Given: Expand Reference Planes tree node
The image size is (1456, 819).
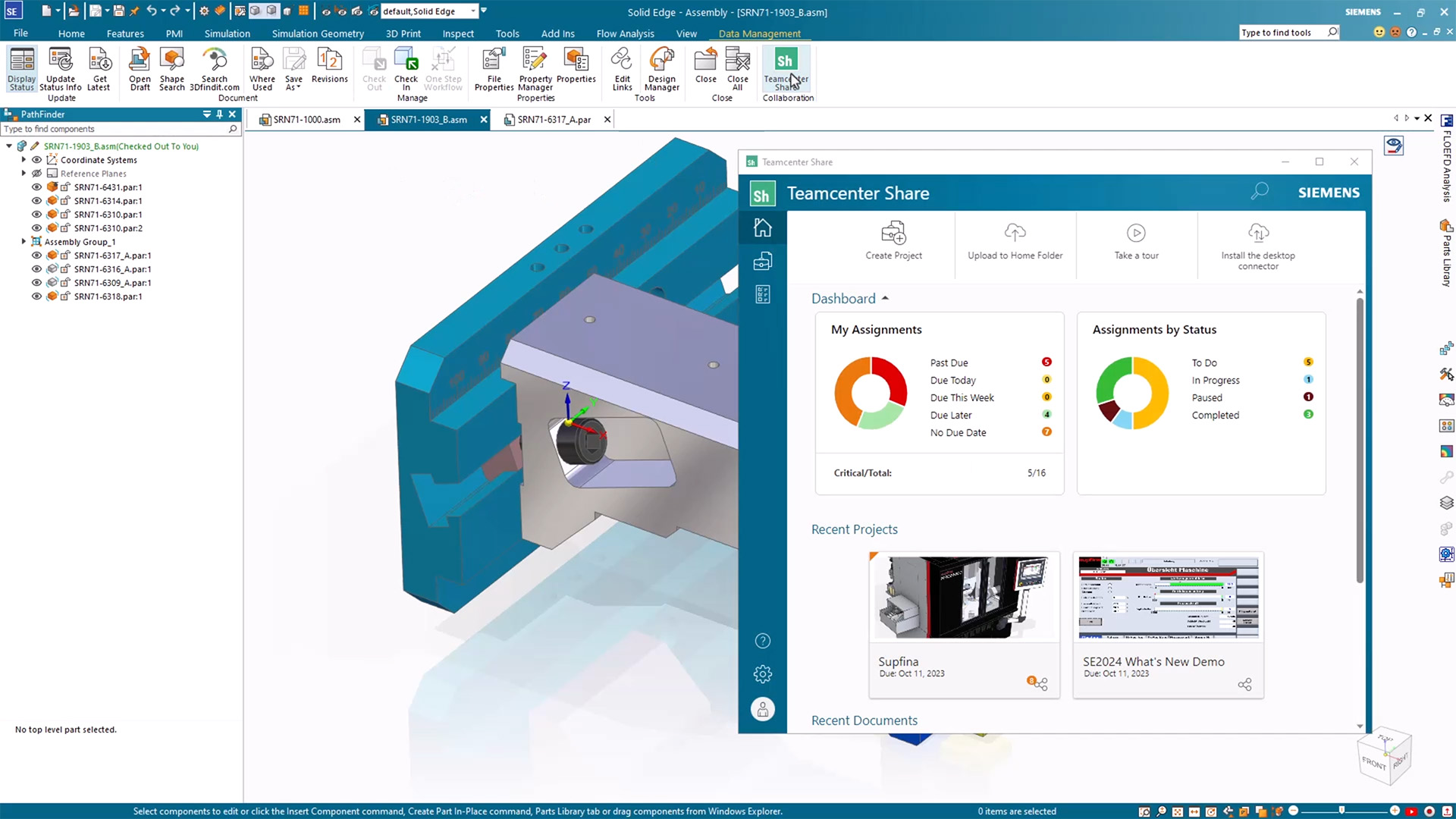Looking at the screenshot, I should [23, 173].
